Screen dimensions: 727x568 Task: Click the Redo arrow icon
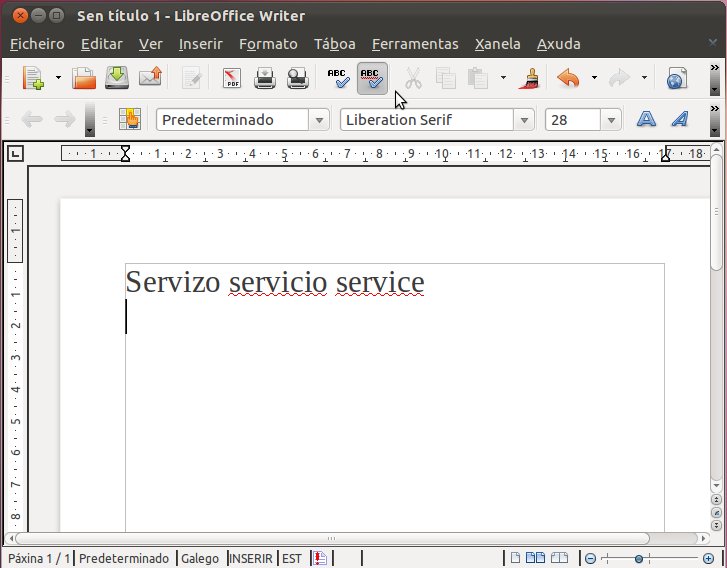619,78
